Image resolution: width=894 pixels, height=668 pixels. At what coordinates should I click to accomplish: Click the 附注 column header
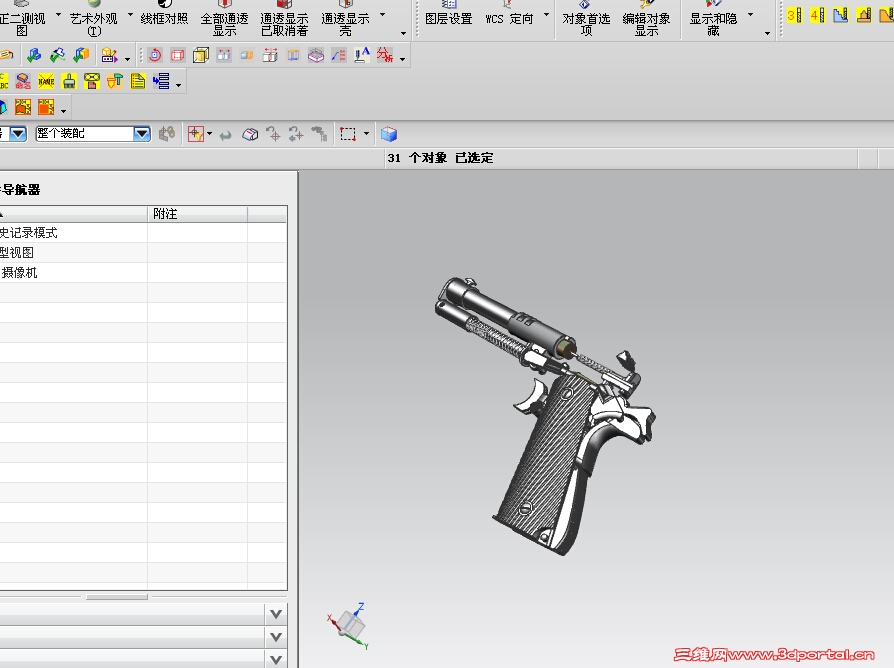tap(197, 214)
